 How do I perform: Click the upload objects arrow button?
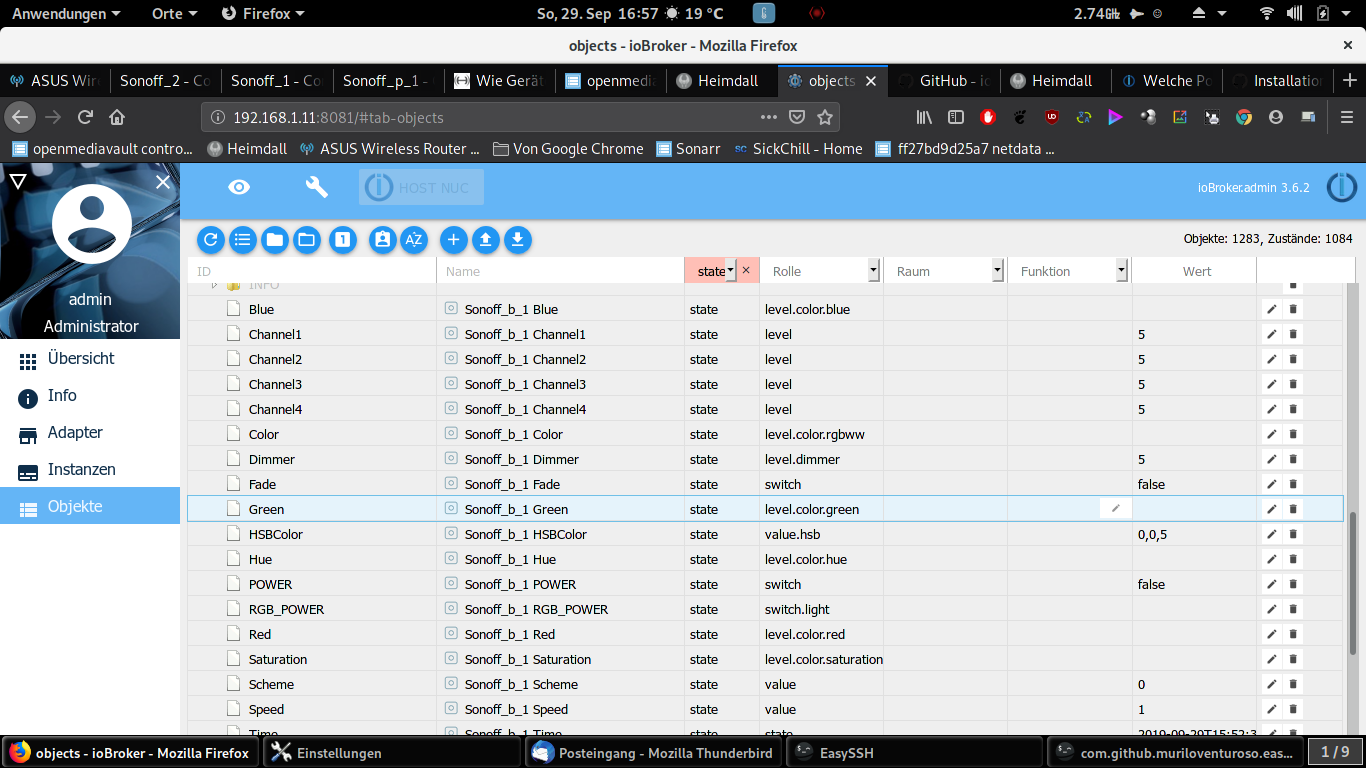[x=485, y=239]
